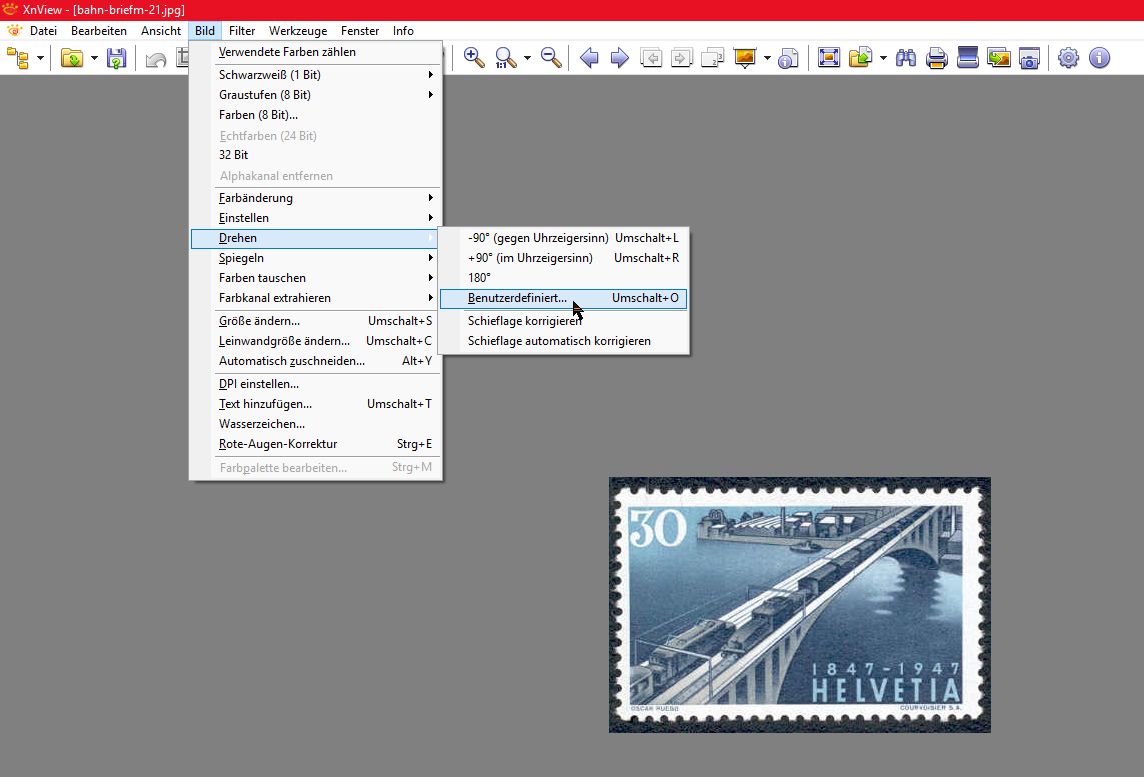Screen dimensions: 1144x777
Task: Click the zoom out magnifier icon
Action: click(551, 58)
